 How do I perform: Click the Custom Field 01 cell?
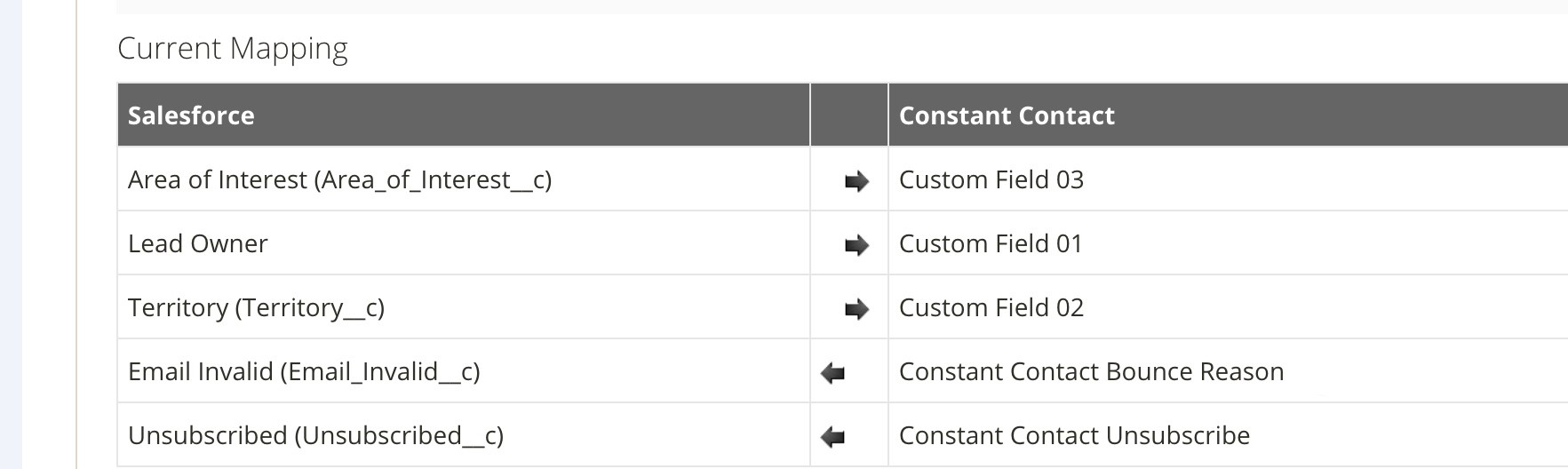coord(1228,243)
